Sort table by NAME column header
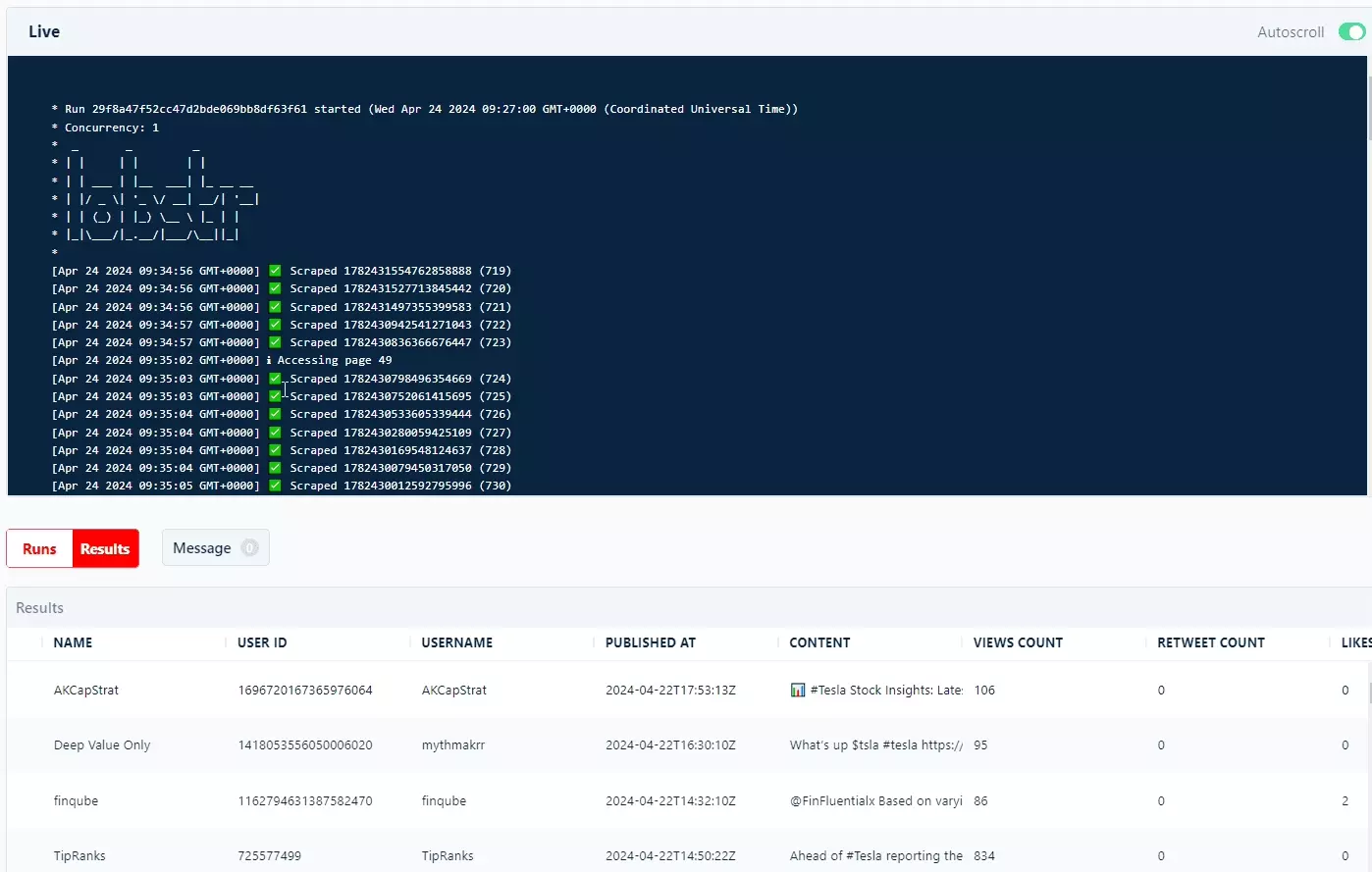Screen dimensions: 1372x872 [73, 642]
